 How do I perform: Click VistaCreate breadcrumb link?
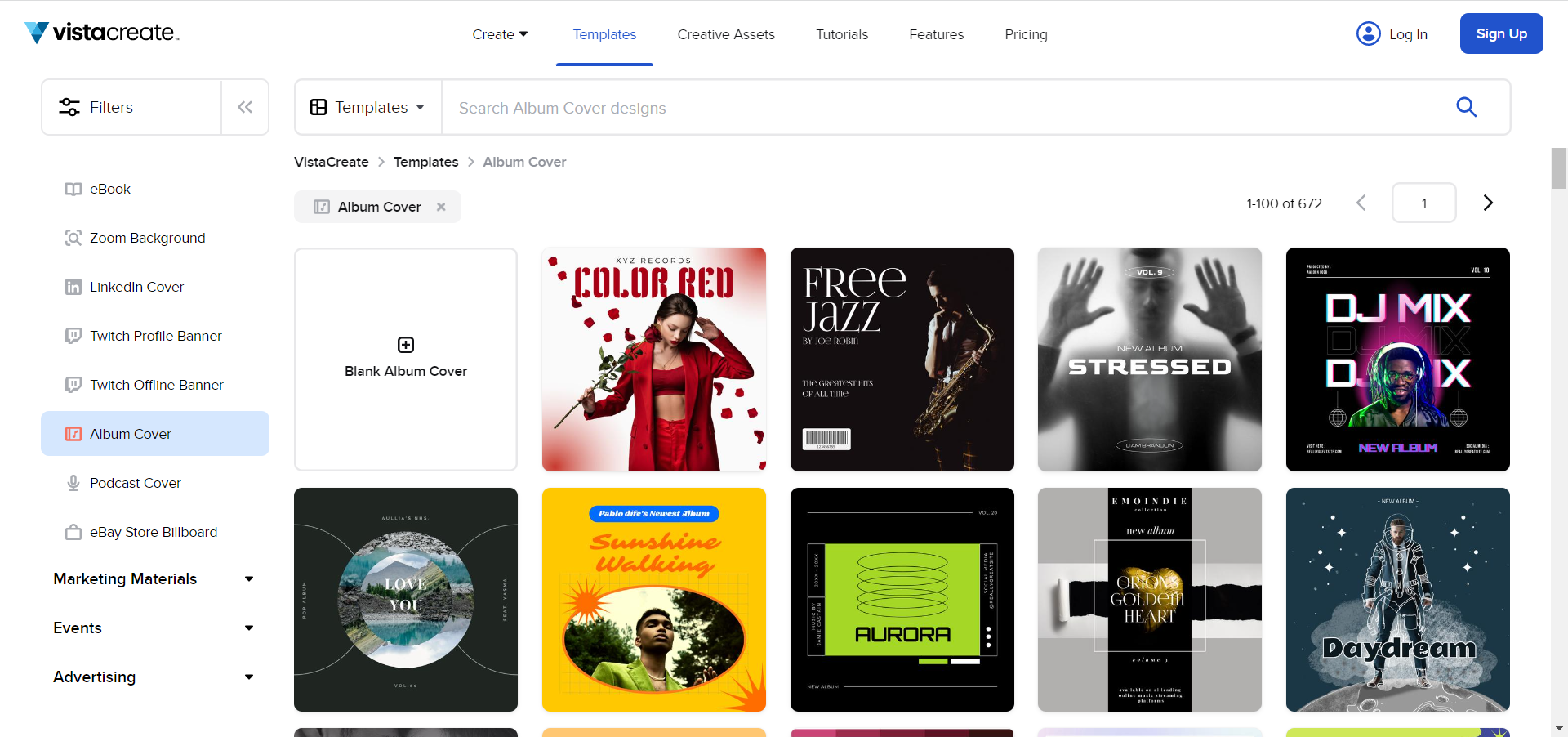click(332, 162)
